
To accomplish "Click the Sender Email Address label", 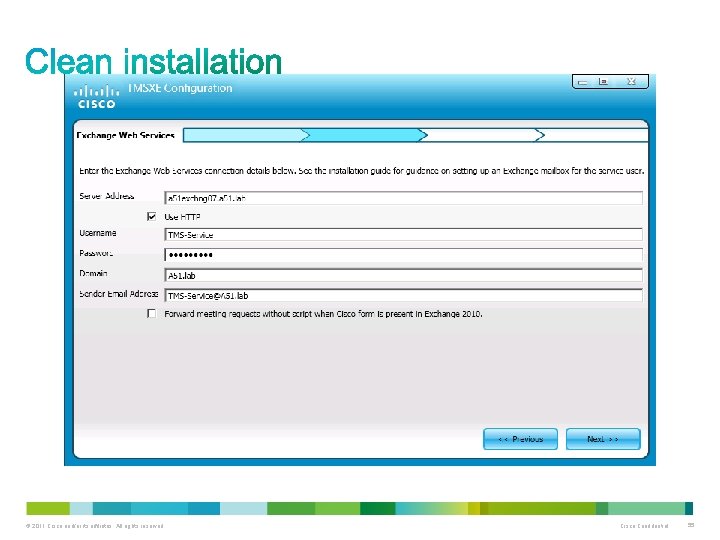I will click(x=118, y=294).
